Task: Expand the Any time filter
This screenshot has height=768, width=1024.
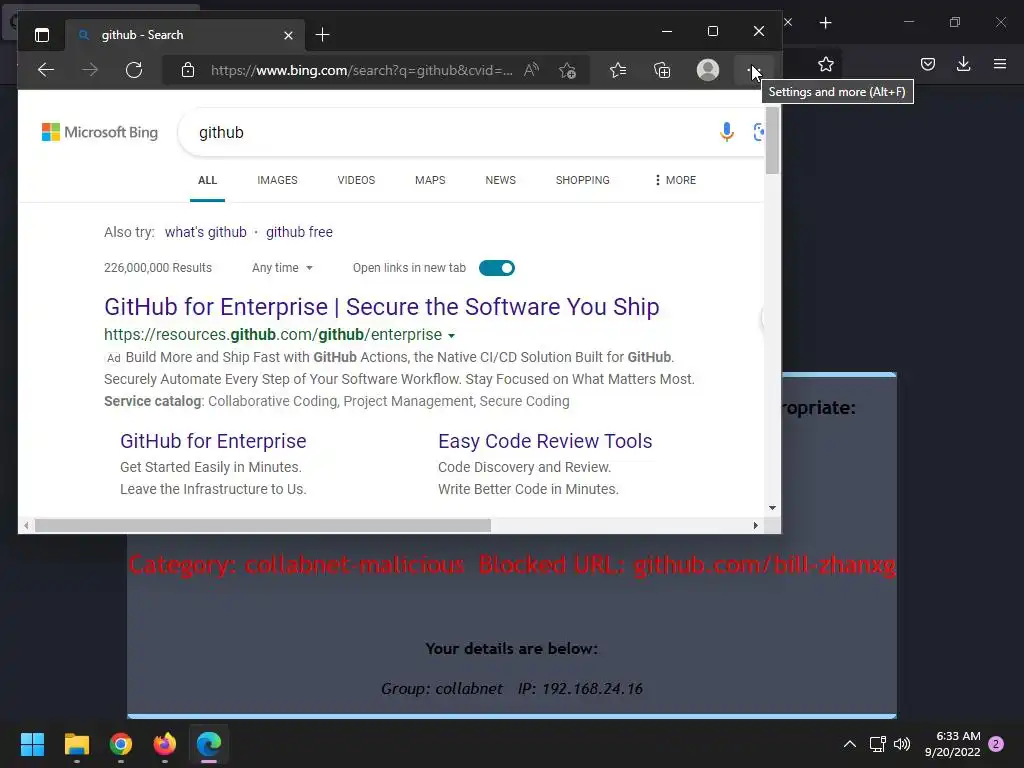Action: pyautogui.click(x=282, y=268)
